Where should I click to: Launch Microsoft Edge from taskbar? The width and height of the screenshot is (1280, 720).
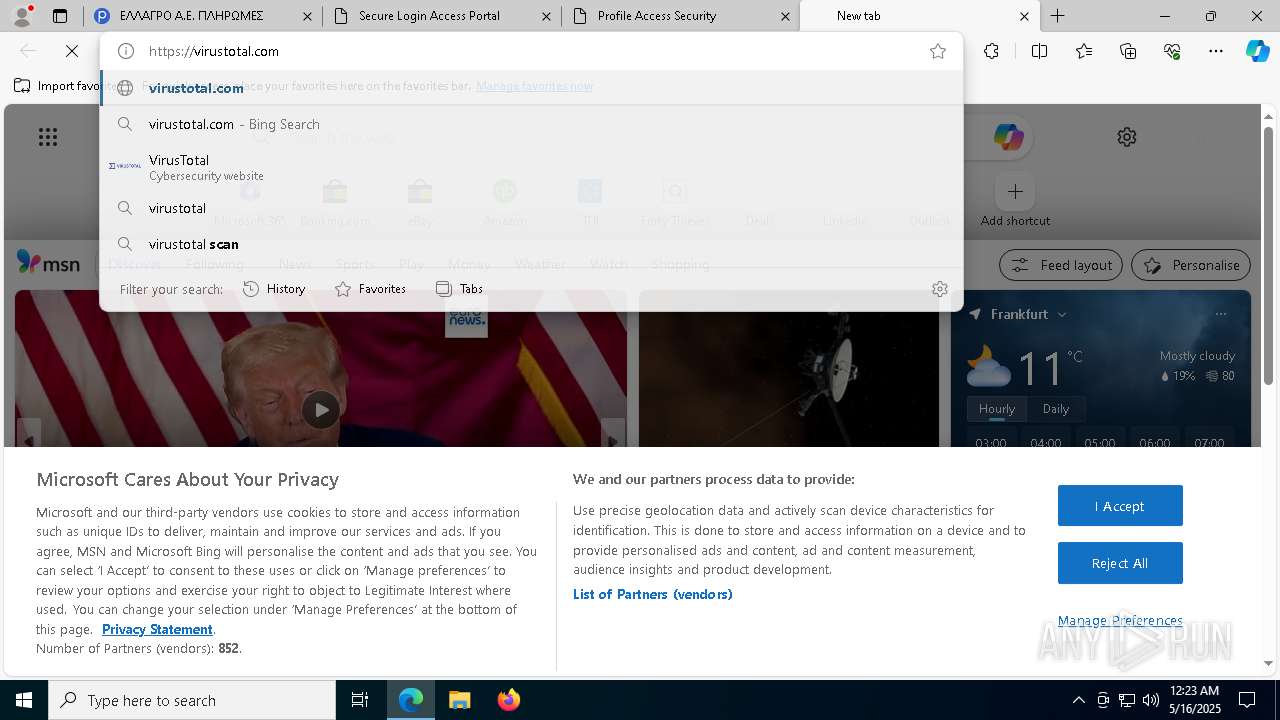pos(411,700)
